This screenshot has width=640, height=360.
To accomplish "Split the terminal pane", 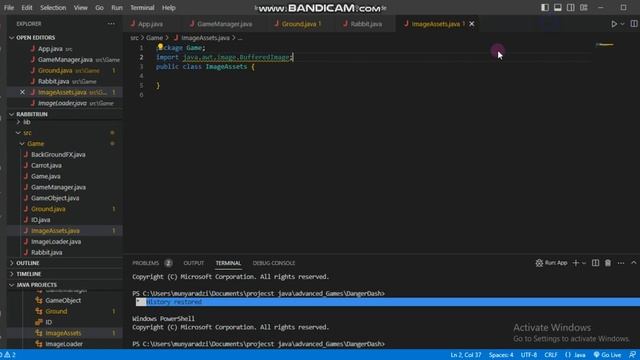I will (596, 263).
